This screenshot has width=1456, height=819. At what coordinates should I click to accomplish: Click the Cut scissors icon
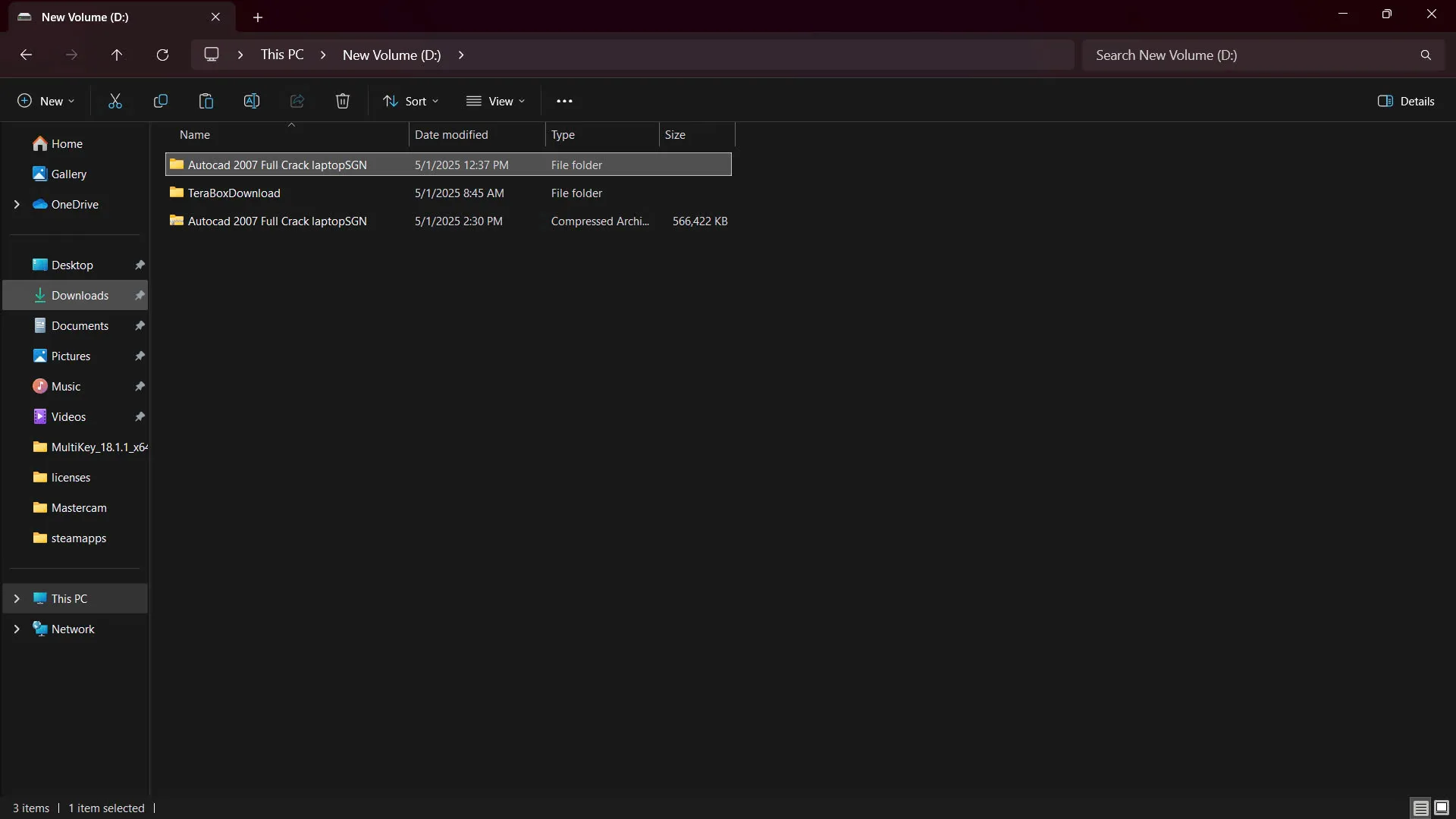click(115, 101)
